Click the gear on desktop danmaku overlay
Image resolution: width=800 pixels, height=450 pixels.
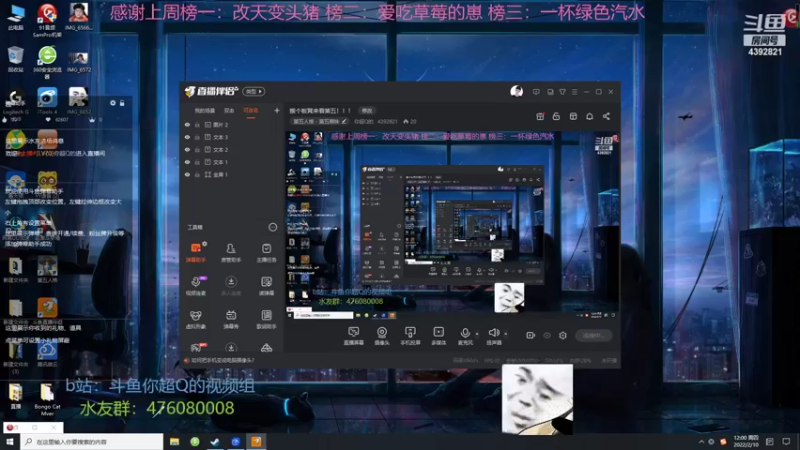[113, 103]
